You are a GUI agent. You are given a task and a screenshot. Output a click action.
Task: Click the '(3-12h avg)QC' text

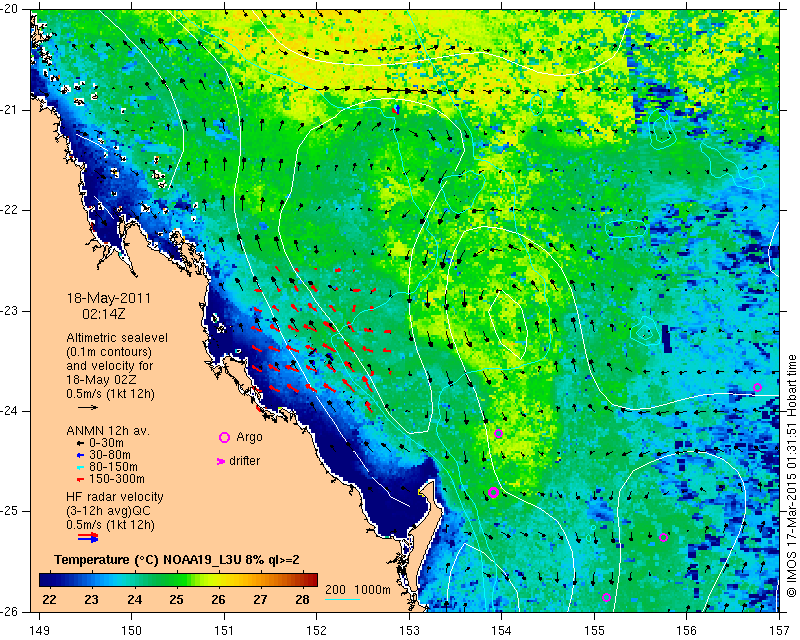click(x=108, y=511)
